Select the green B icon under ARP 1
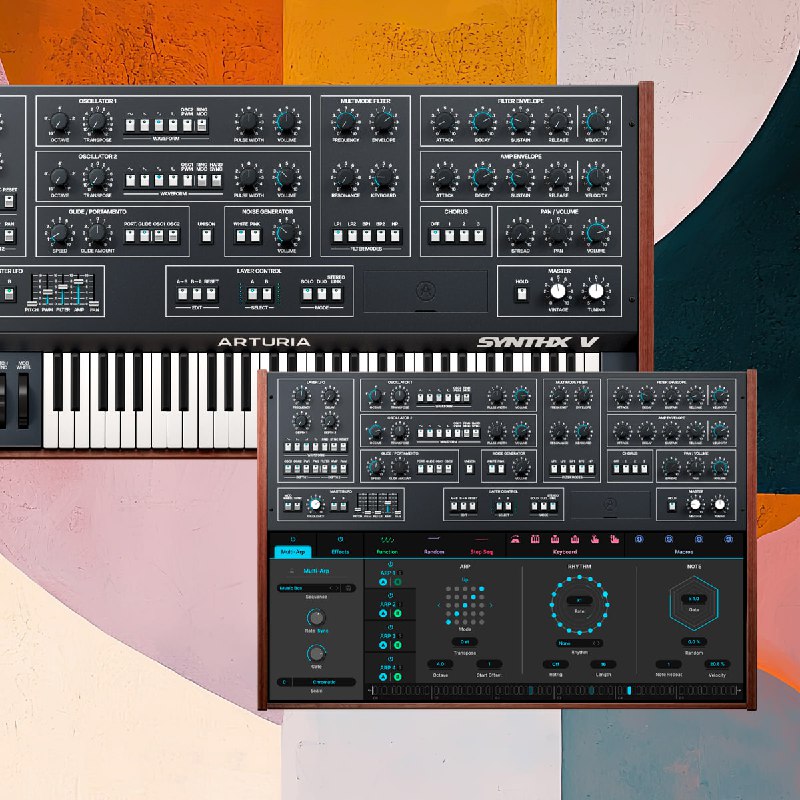This screenshot has width=800, height=800. point(397,582)
